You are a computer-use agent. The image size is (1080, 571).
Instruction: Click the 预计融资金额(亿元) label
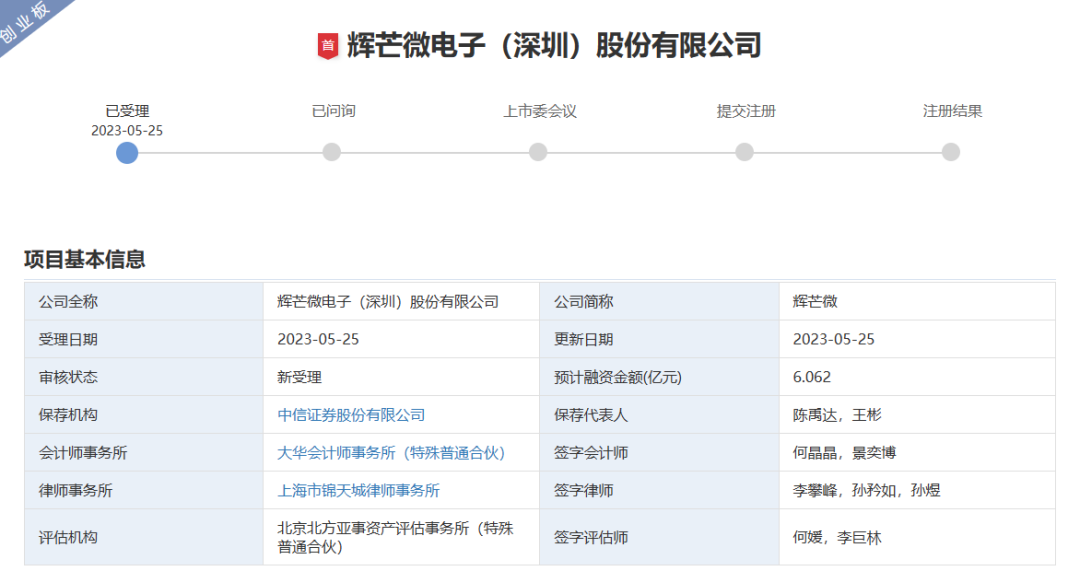[x=618, y=377]
